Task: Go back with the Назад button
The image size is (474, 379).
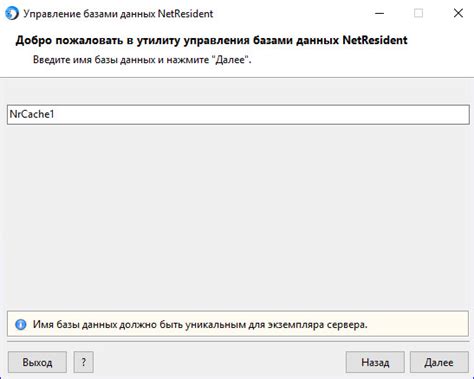Action: [375, 362]
